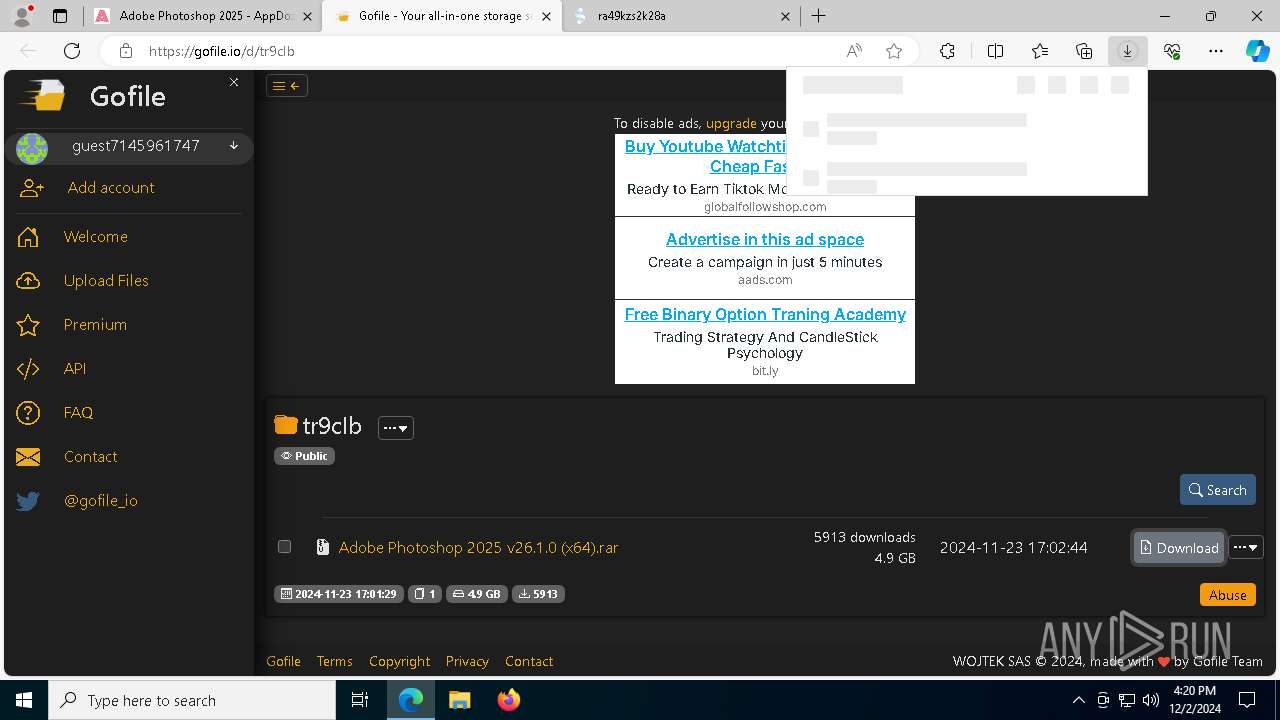
Task: Click the API code brackets icon
Action: 28,369
